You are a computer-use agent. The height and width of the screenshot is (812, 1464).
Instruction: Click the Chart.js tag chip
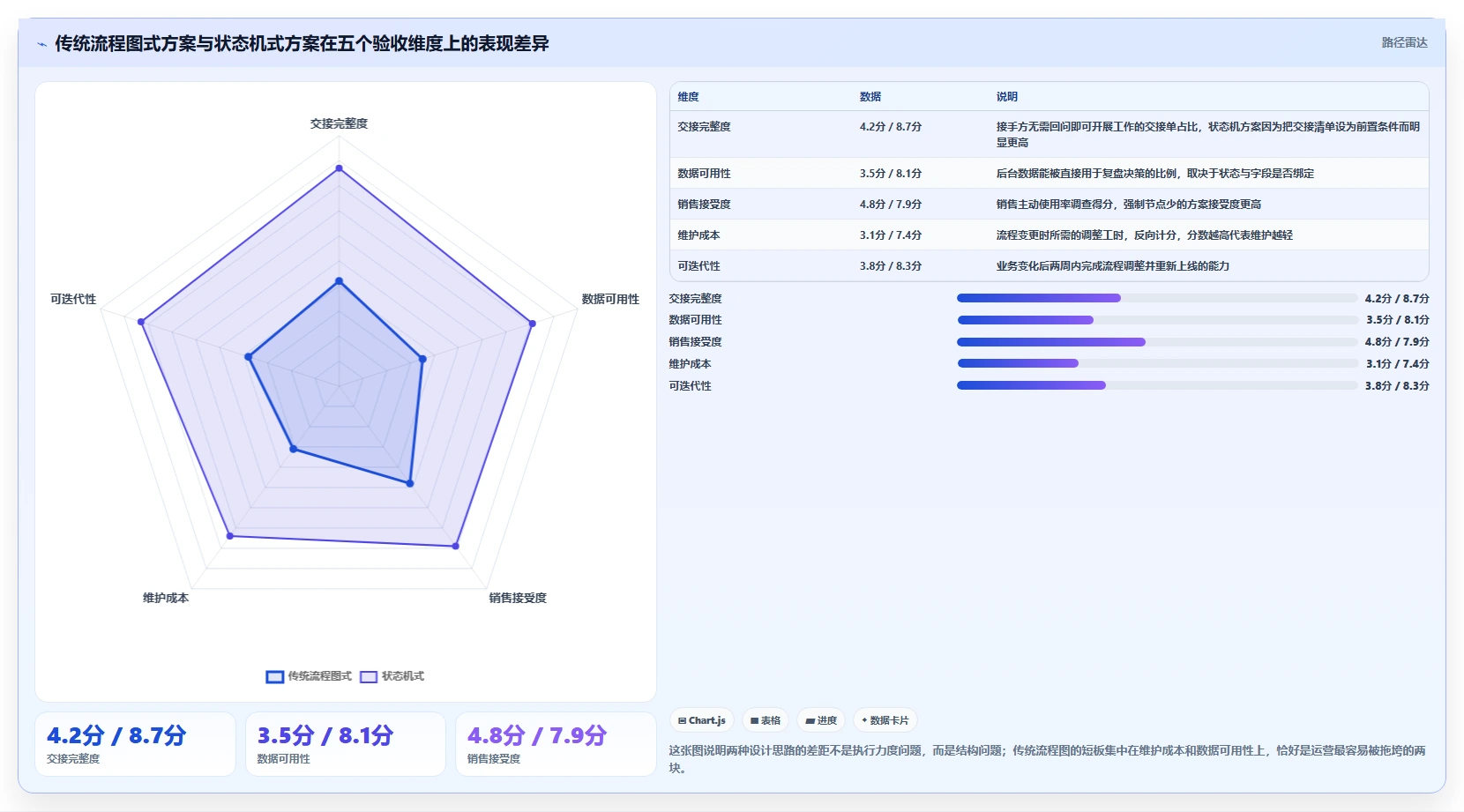click(702, 720)
